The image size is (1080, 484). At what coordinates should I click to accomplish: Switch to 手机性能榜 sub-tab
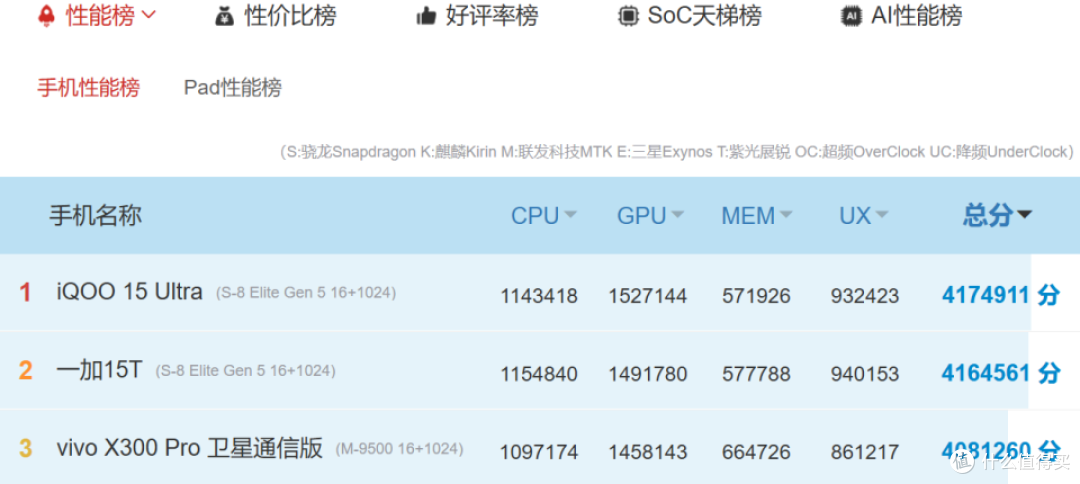pos(88,88)
